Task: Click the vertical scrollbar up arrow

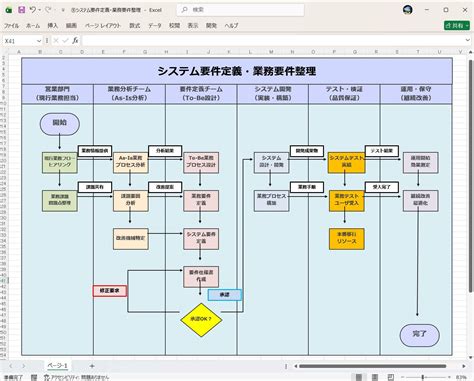Action: point(471,52)
